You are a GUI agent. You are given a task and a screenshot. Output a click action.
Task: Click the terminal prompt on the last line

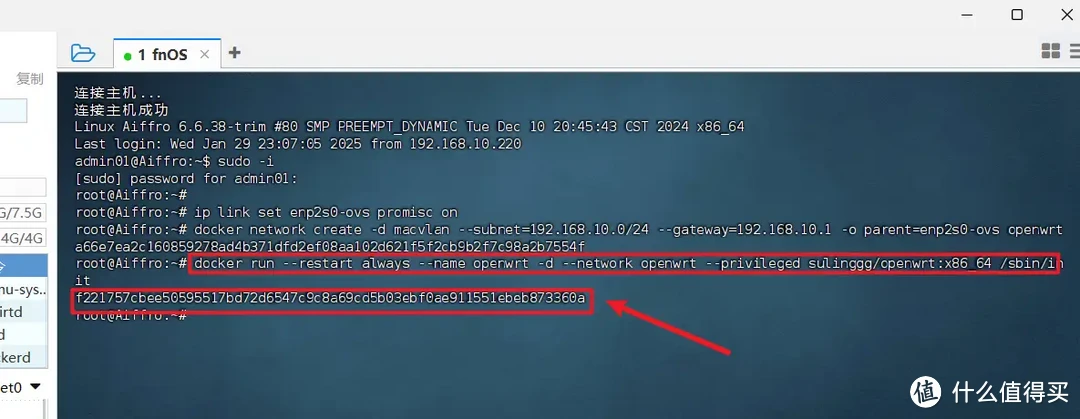[131, 316]
